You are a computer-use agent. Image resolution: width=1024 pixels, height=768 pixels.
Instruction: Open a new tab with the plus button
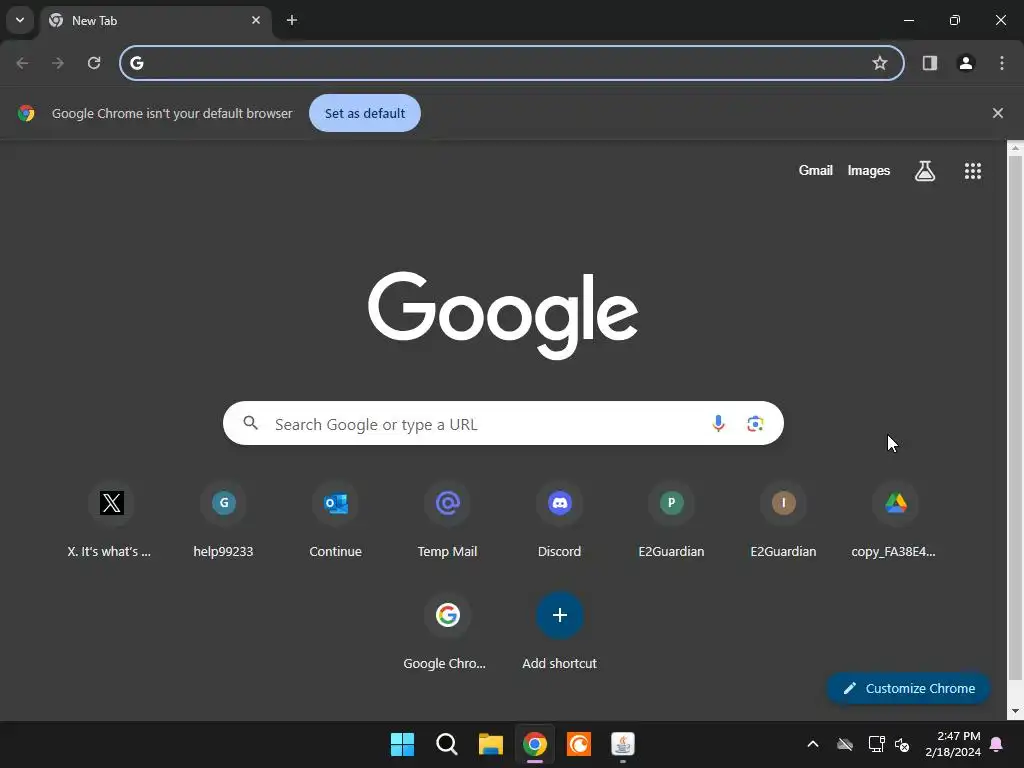[x=292, y=20]
